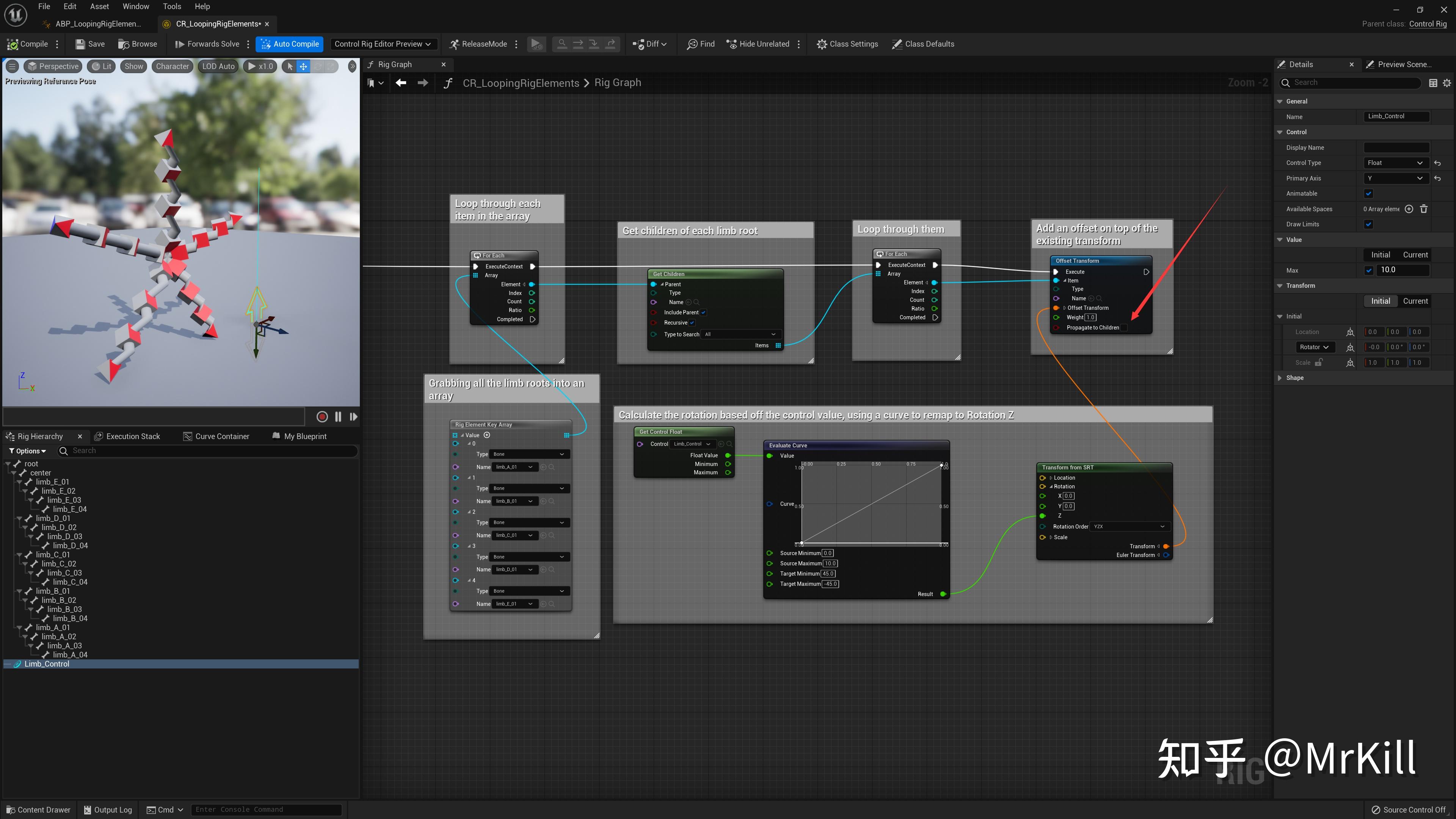
Task: Click the Find in blueprint icon
Action: click(x=692, y=44)
